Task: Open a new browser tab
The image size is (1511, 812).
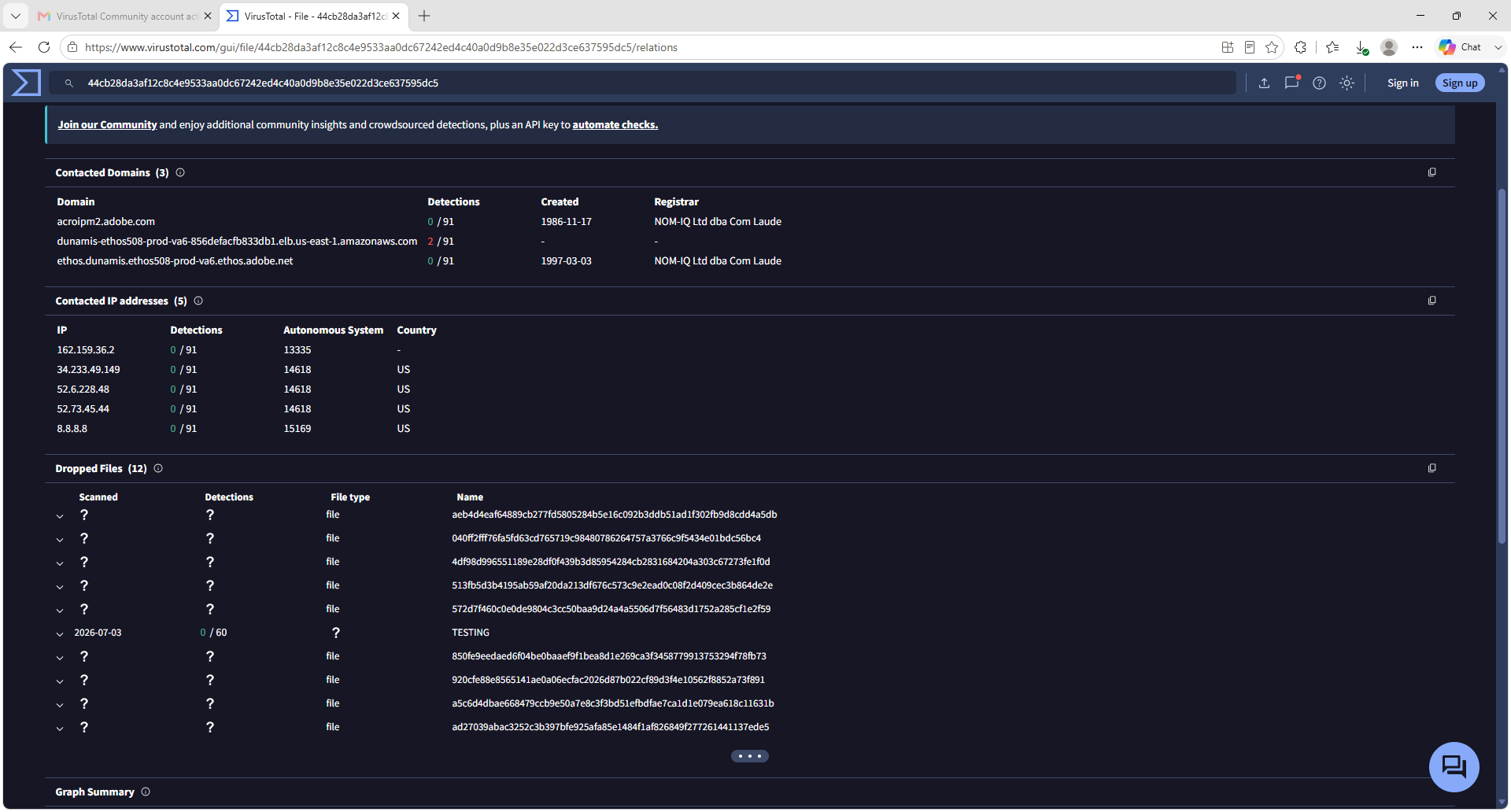Action: (424, 16)
